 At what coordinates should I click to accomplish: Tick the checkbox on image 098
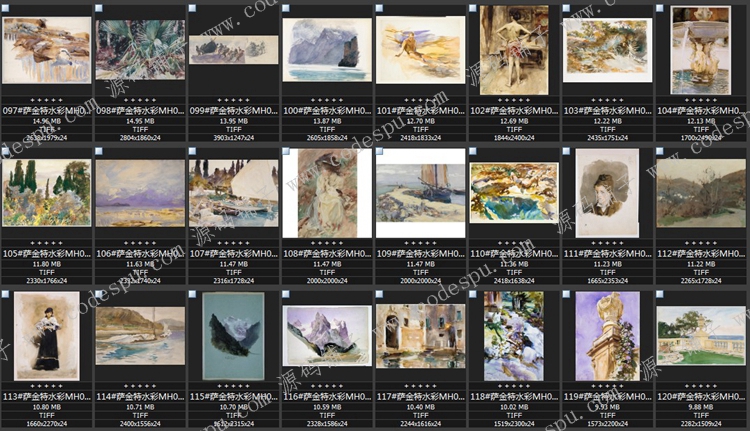tap(99, 8)
